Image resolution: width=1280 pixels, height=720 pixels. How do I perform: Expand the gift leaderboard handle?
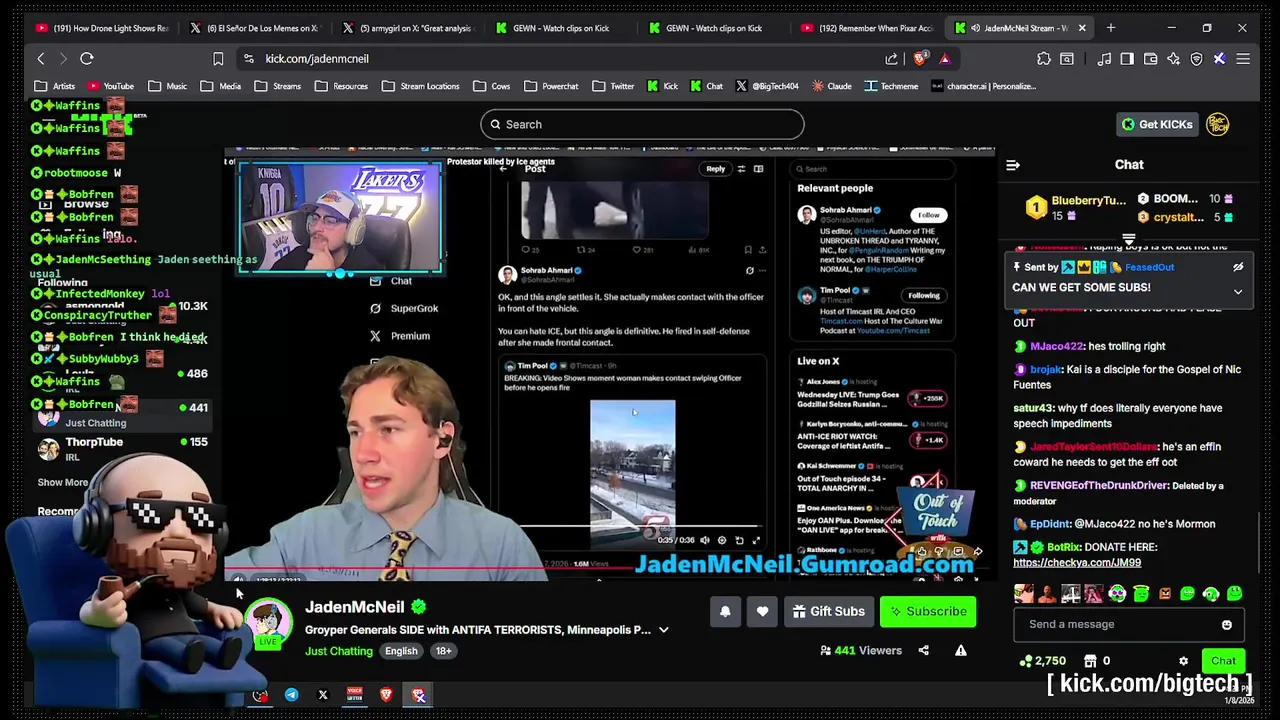point(1129,240)
